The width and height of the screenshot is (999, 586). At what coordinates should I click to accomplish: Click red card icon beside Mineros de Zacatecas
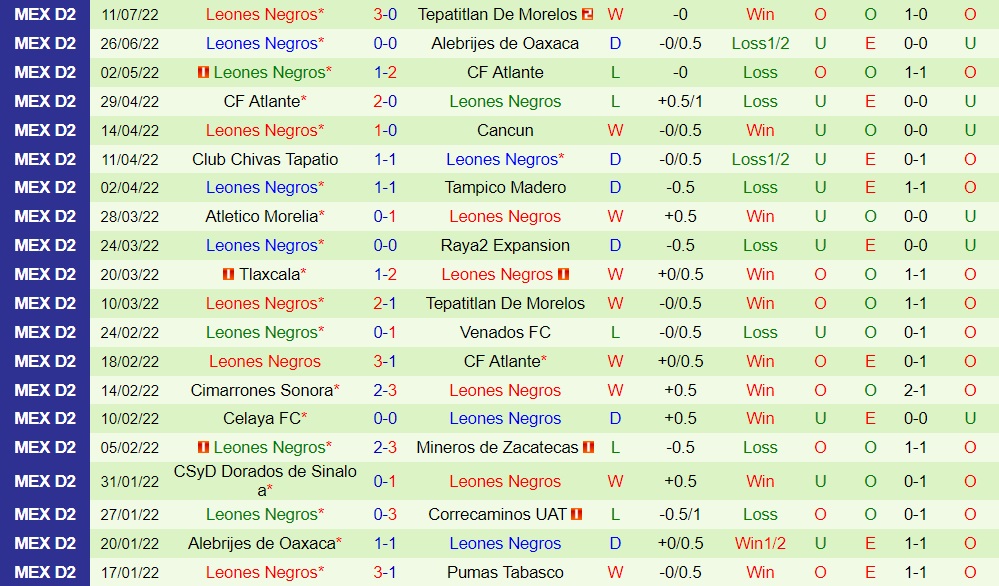pyautogui.click(x=589, y=448)
